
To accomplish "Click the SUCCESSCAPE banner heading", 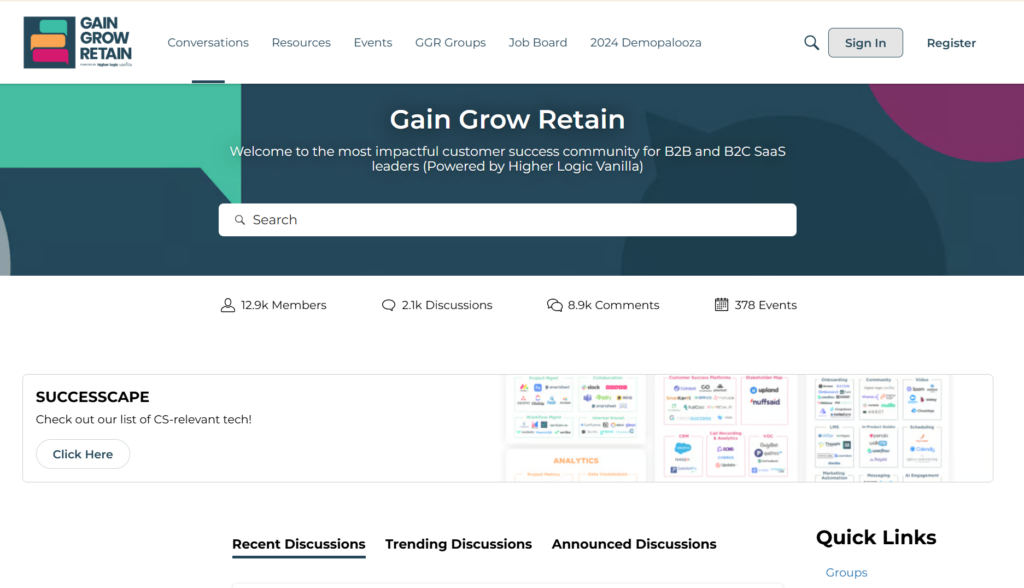I will (92, 397).
